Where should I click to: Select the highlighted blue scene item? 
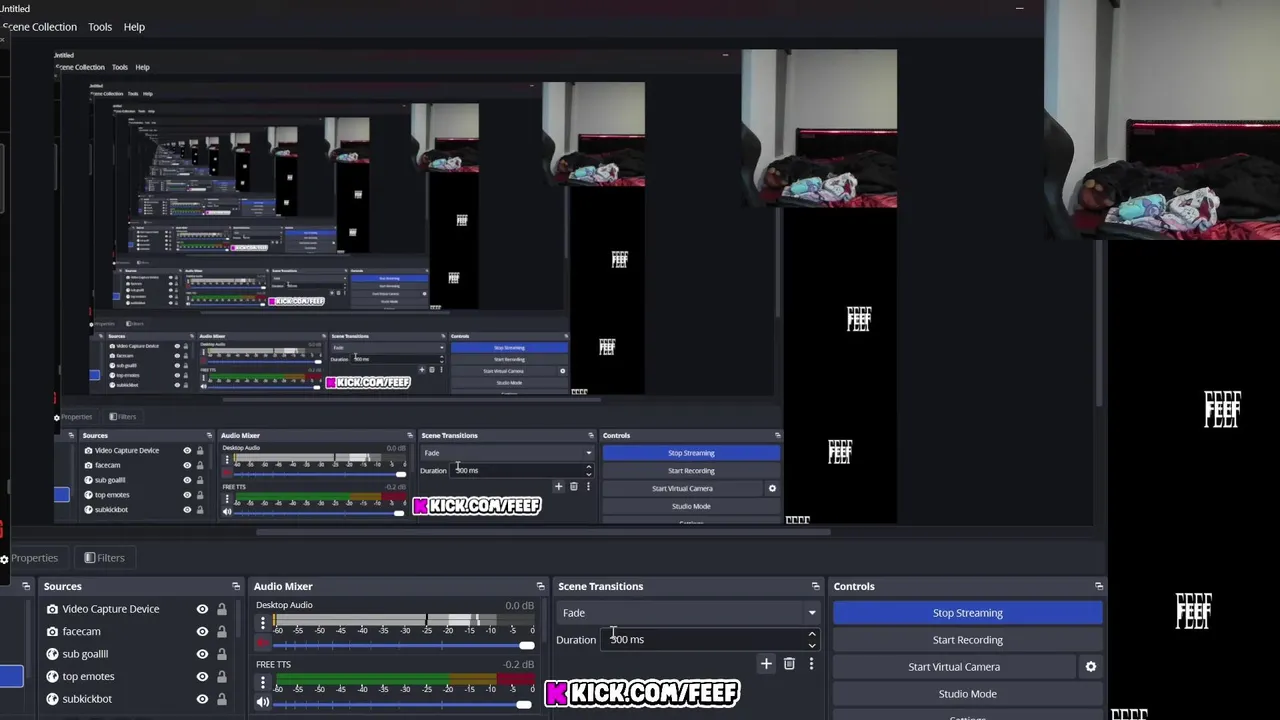pos(11,677)
